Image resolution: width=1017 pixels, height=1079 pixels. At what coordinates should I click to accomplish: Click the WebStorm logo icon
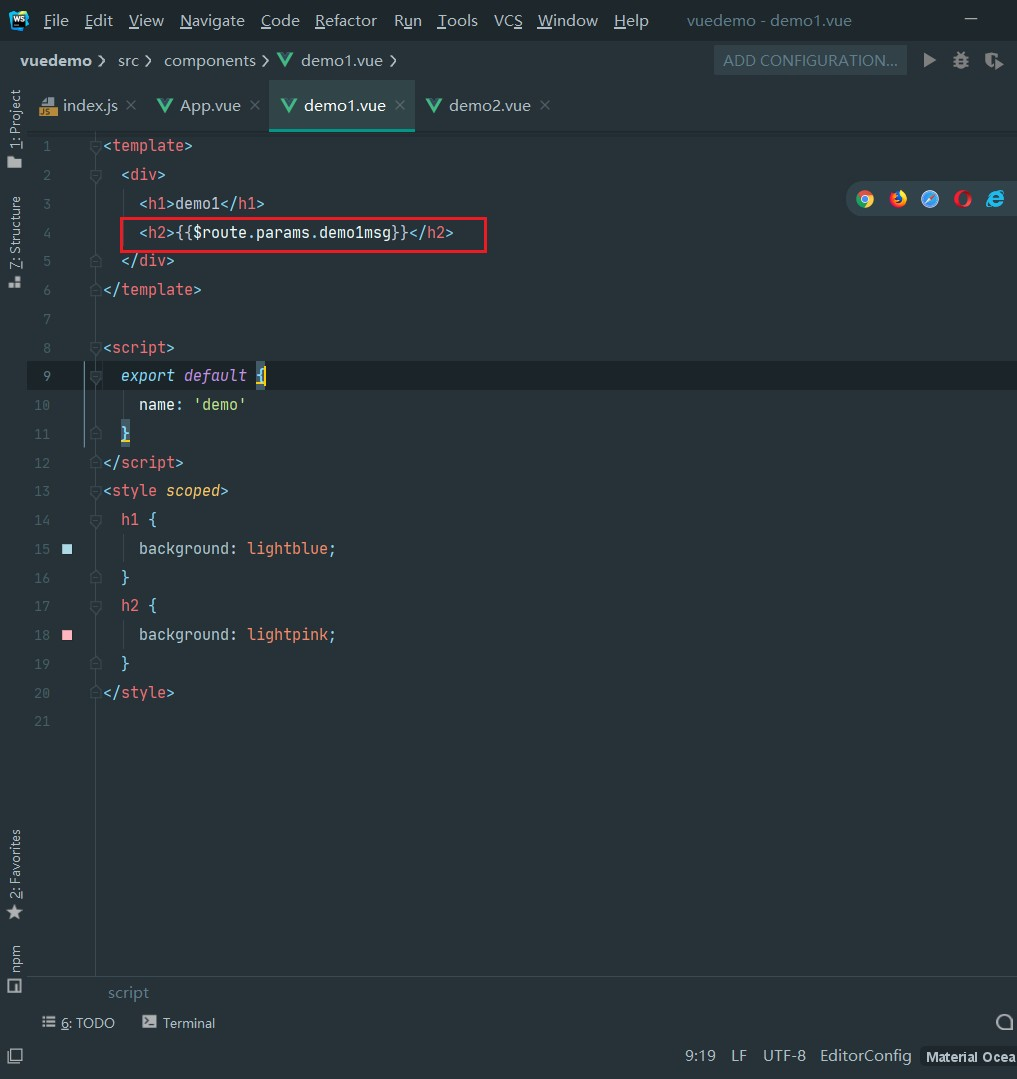pyautogui.click(x=19, y=20)
